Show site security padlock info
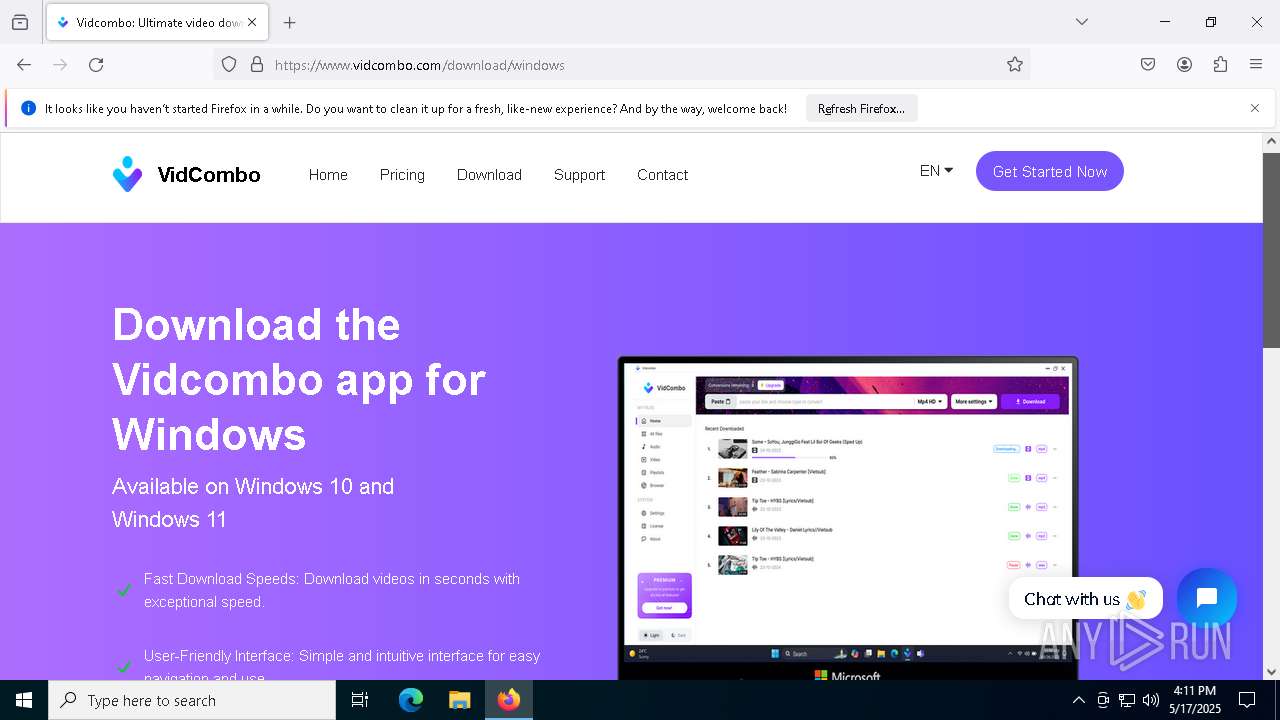 257,65
